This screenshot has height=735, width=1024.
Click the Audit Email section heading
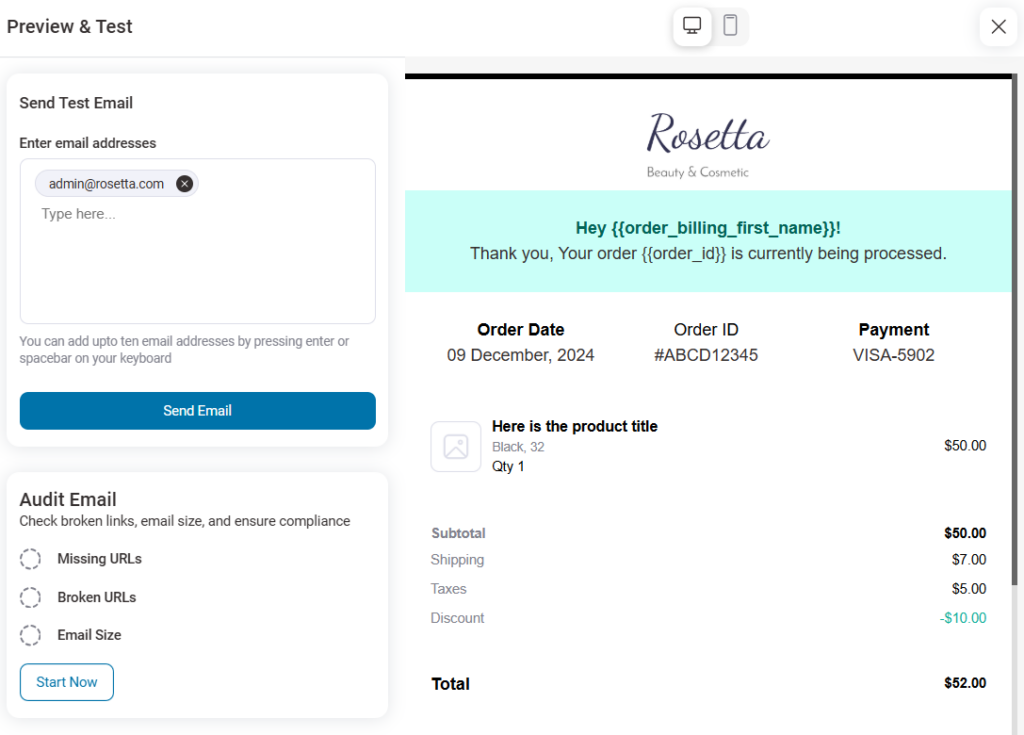tap(68, 499)
